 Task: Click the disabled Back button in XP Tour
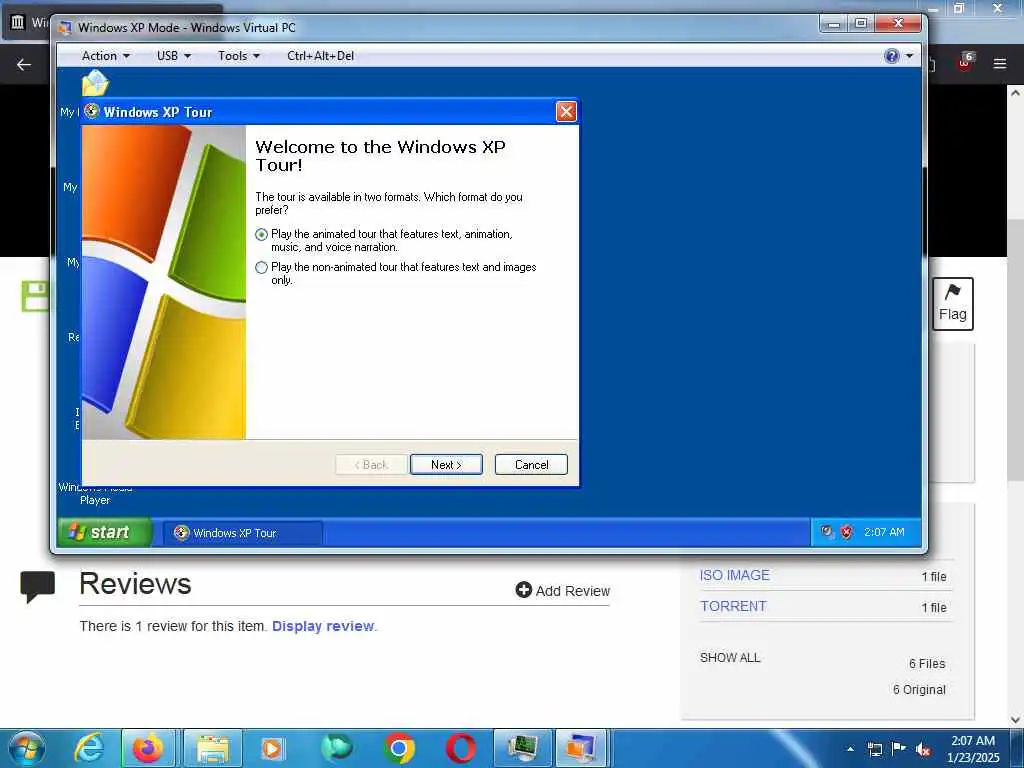(371, 464)
